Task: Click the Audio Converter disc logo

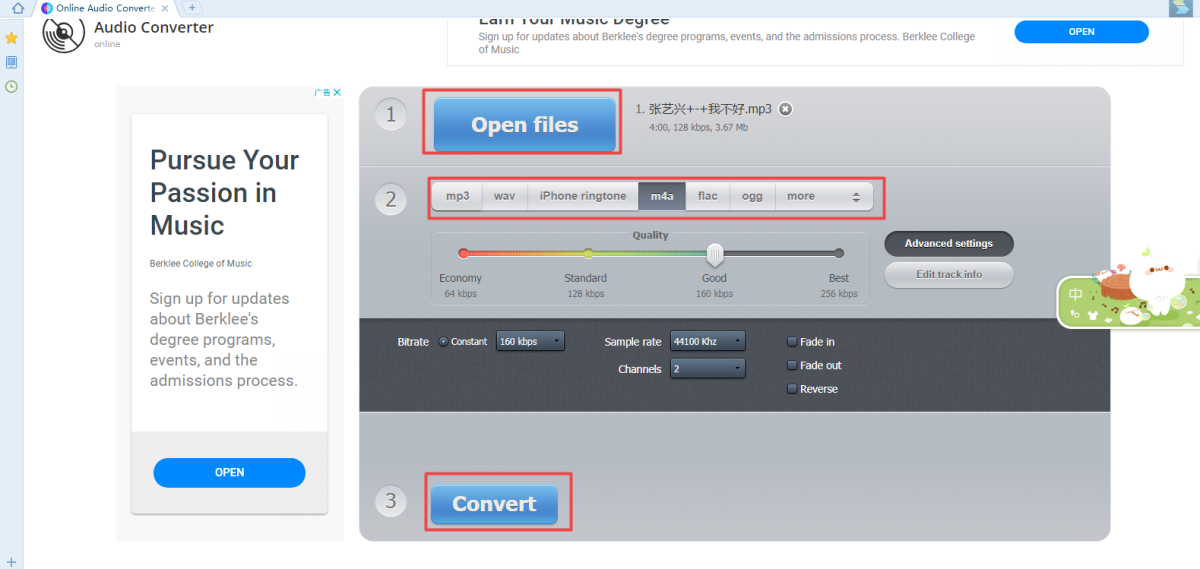Action: (63, 34)
